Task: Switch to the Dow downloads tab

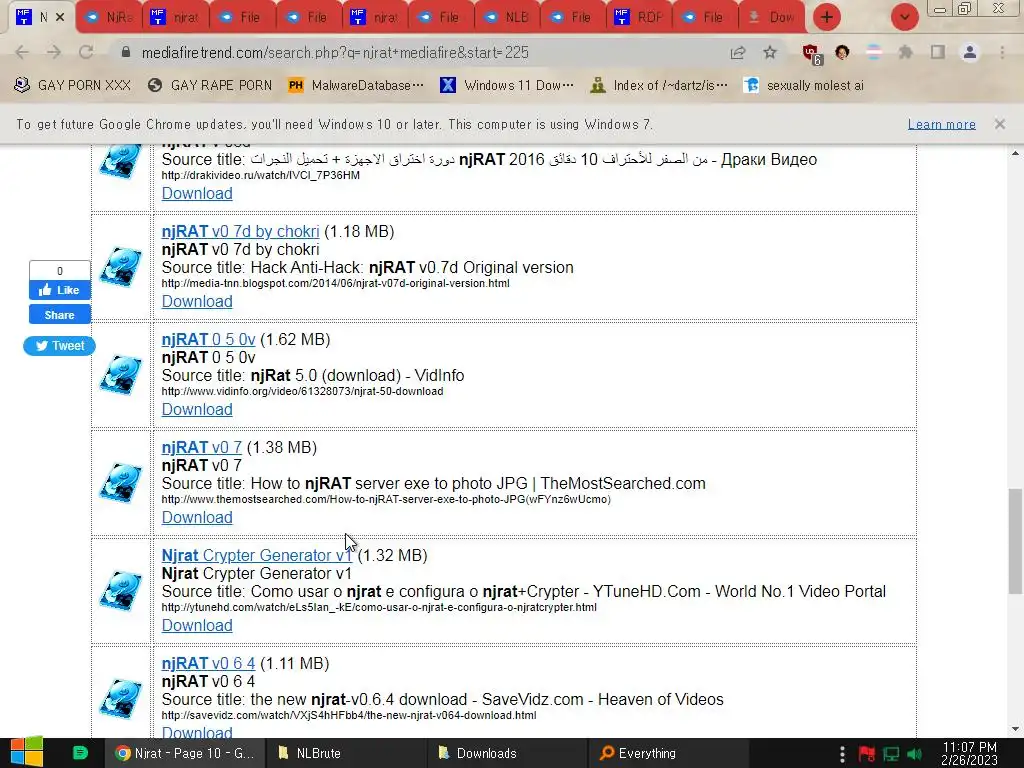Action: pos(771,17)
